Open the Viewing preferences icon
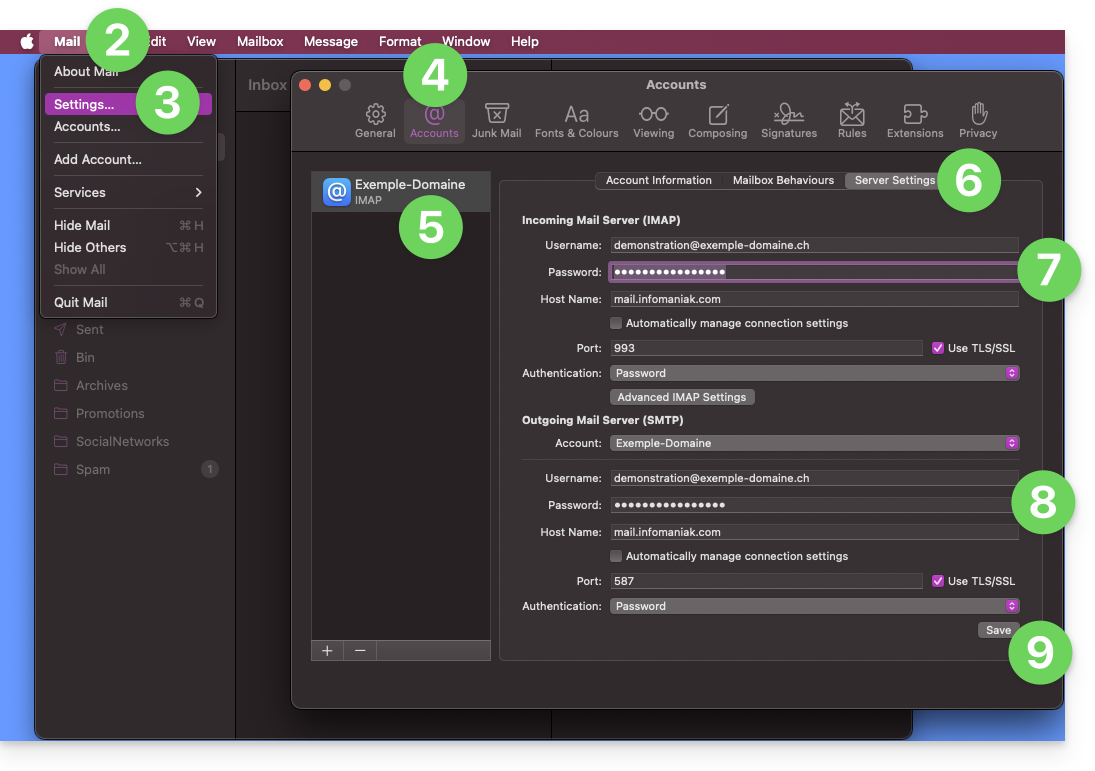Viewport: 1095px width, 771px height. point(653,121)
